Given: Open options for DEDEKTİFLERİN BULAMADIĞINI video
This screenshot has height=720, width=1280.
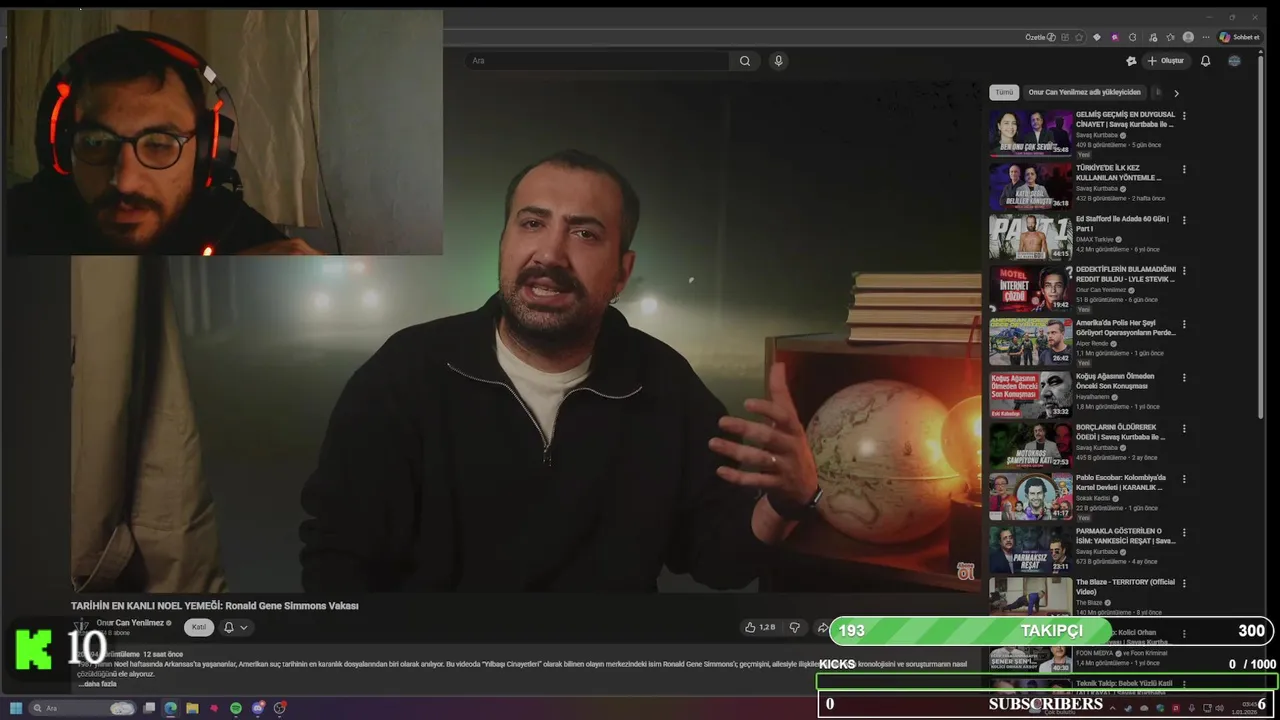Looking at the screenshot, I should 1184,271.
